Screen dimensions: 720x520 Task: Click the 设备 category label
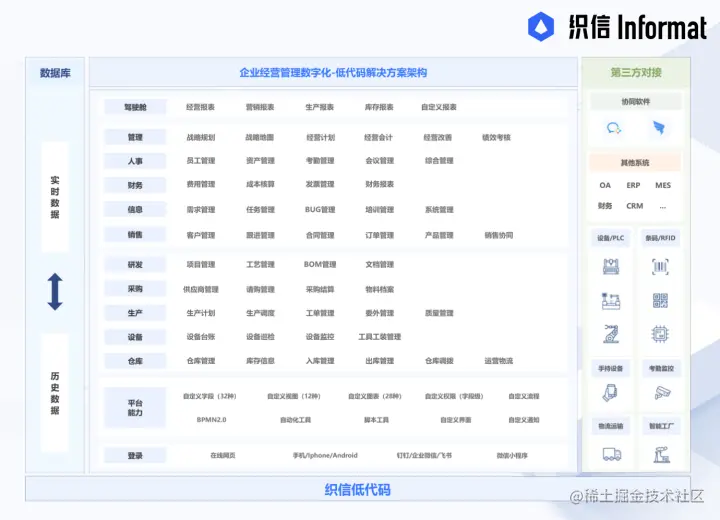(x=135, y=337)
